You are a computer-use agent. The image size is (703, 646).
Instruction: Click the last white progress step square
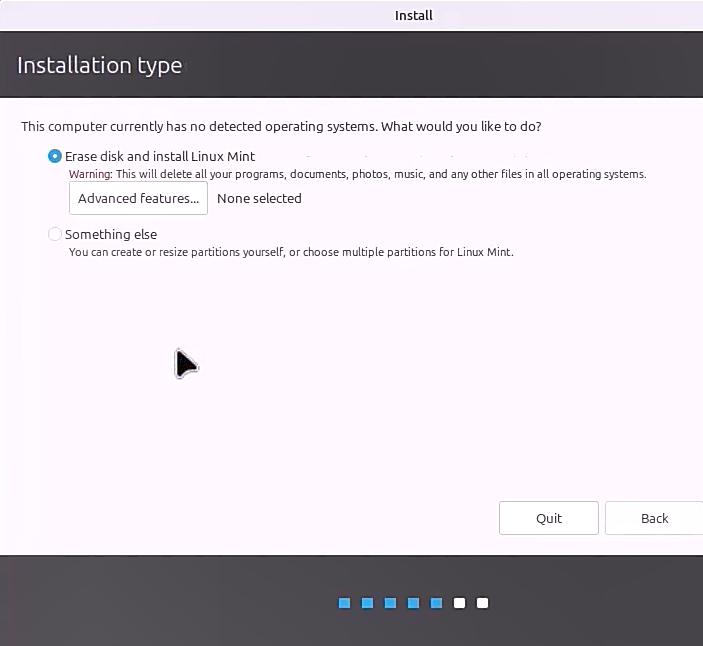[483, 603]
